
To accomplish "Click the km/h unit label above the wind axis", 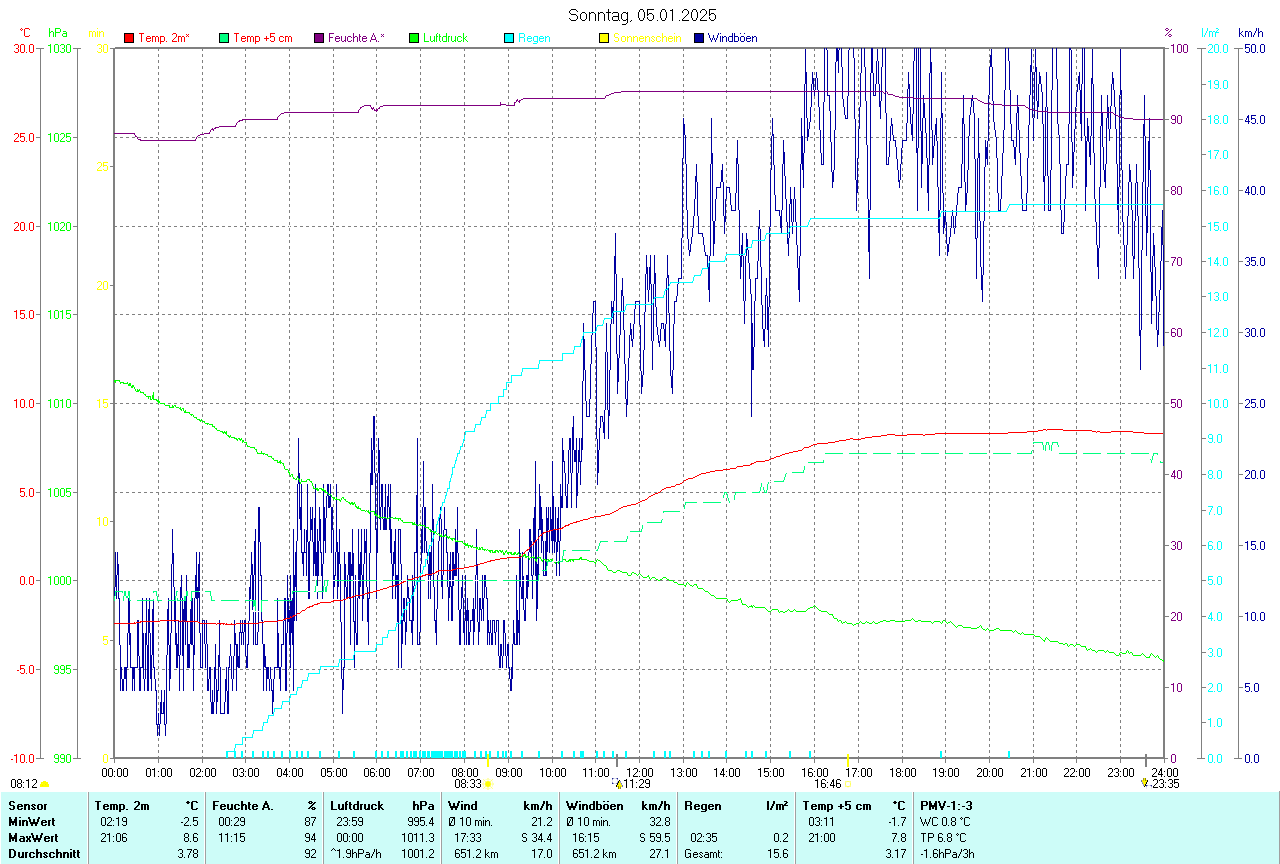I will pos(1251,33).
